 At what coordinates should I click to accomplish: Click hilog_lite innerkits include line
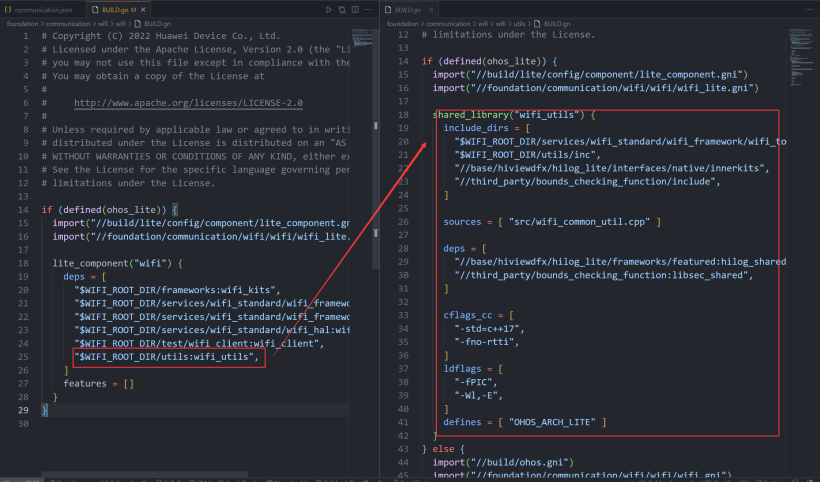(x=612, y=168)
